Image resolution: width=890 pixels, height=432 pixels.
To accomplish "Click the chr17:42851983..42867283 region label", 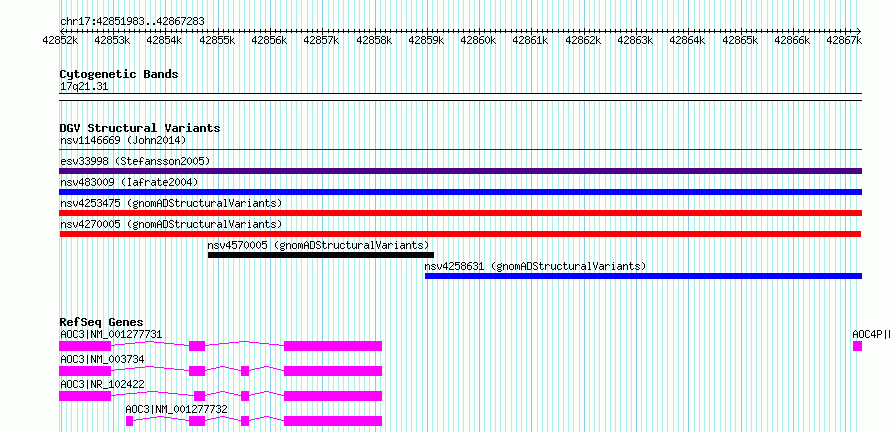I will click(x=132, y=21).
